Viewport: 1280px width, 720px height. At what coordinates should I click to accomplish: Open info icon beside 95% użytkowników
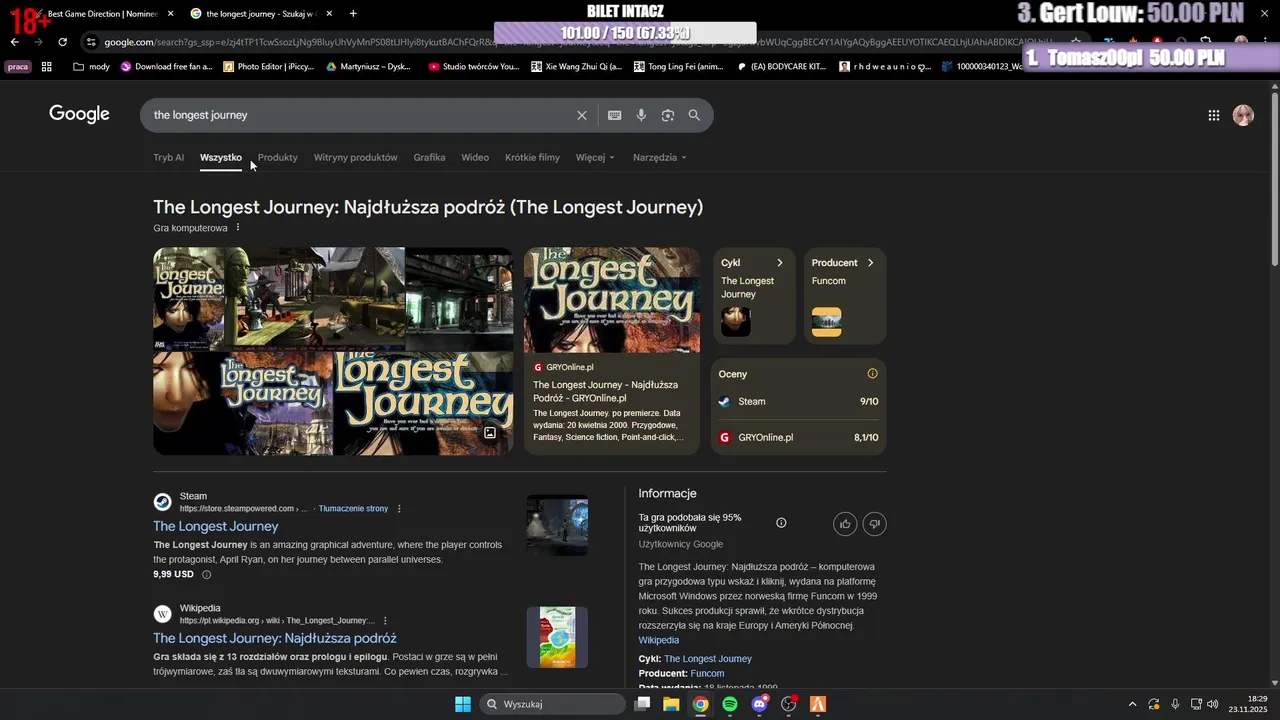pos(781,523)
